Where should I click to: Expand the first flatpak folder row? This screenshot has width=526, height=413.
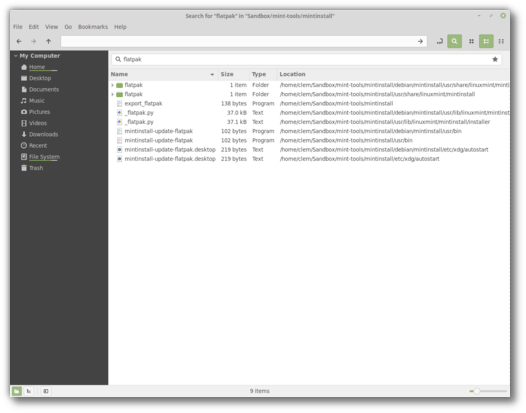(112, 85)
